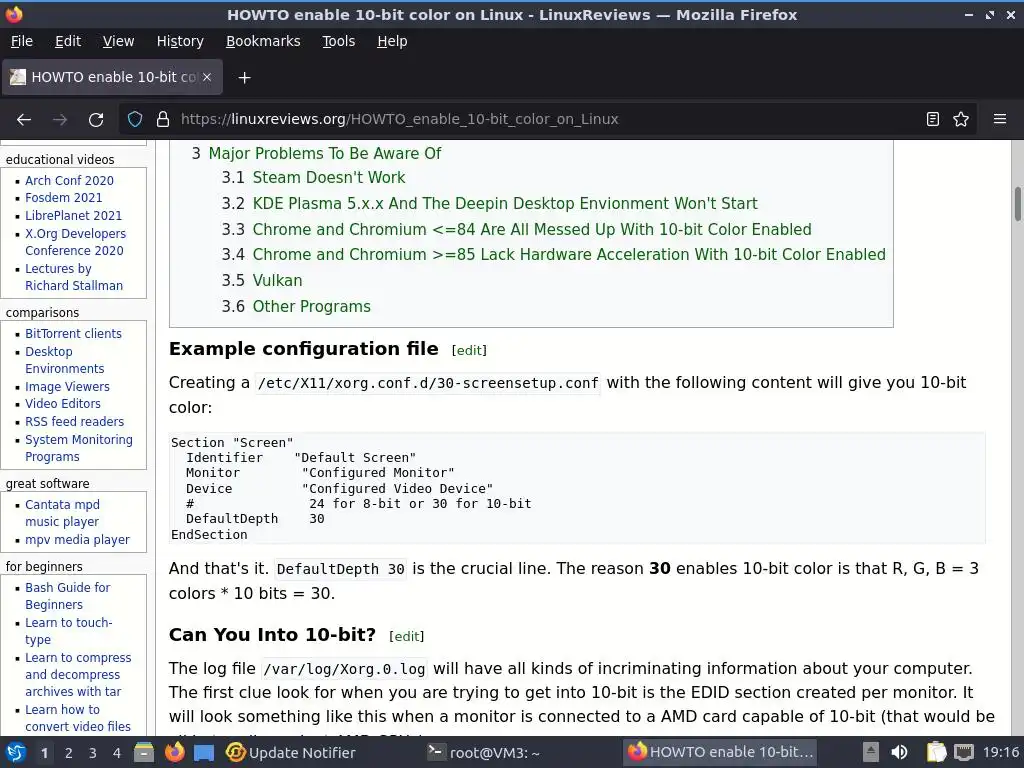Image resolution: width=1024 pixels, height=768 pixels.
Task: Open the LibrePlanet 2021 link
Action: 73,216
